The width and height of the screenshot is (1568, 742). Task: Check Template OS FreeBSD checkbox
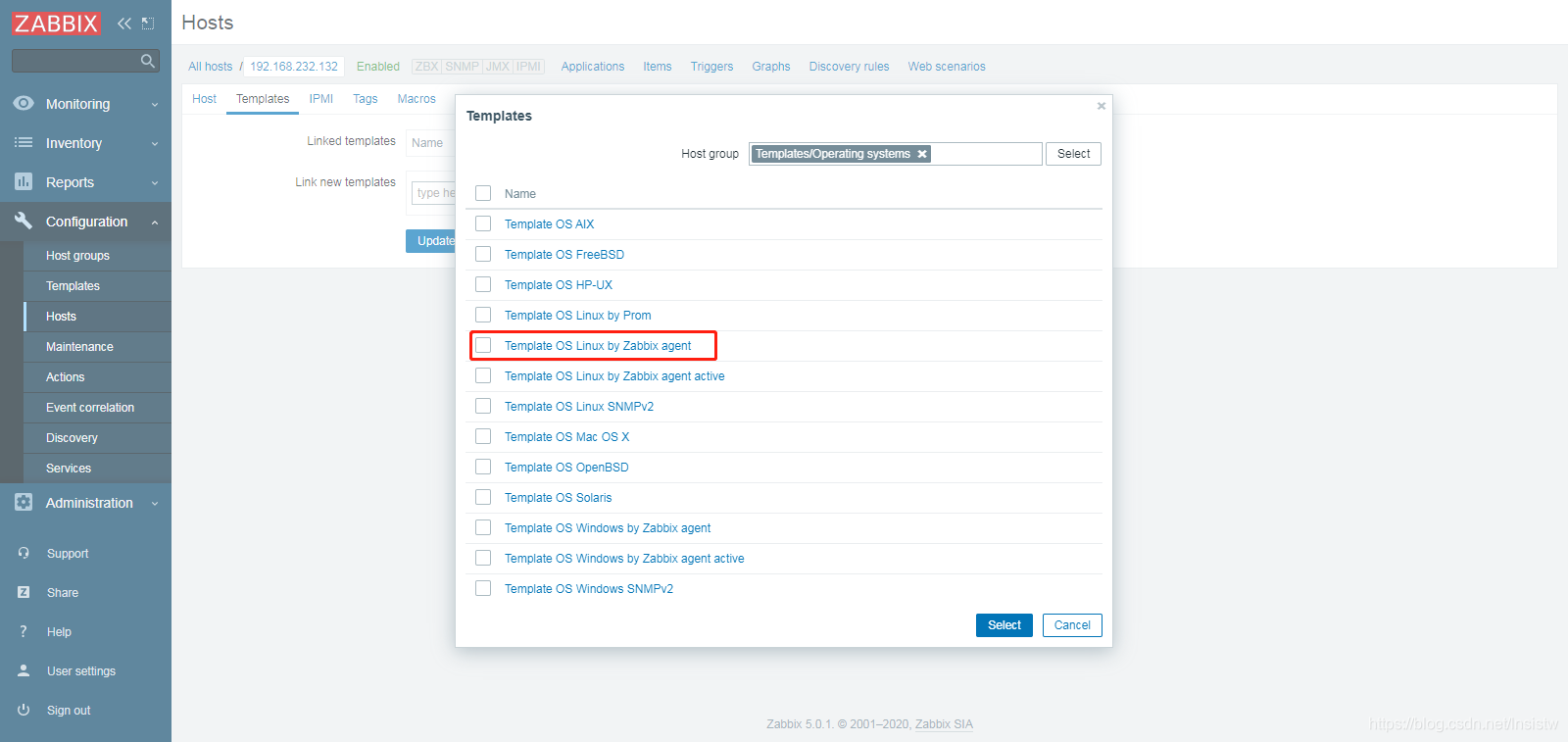(483, 254)
